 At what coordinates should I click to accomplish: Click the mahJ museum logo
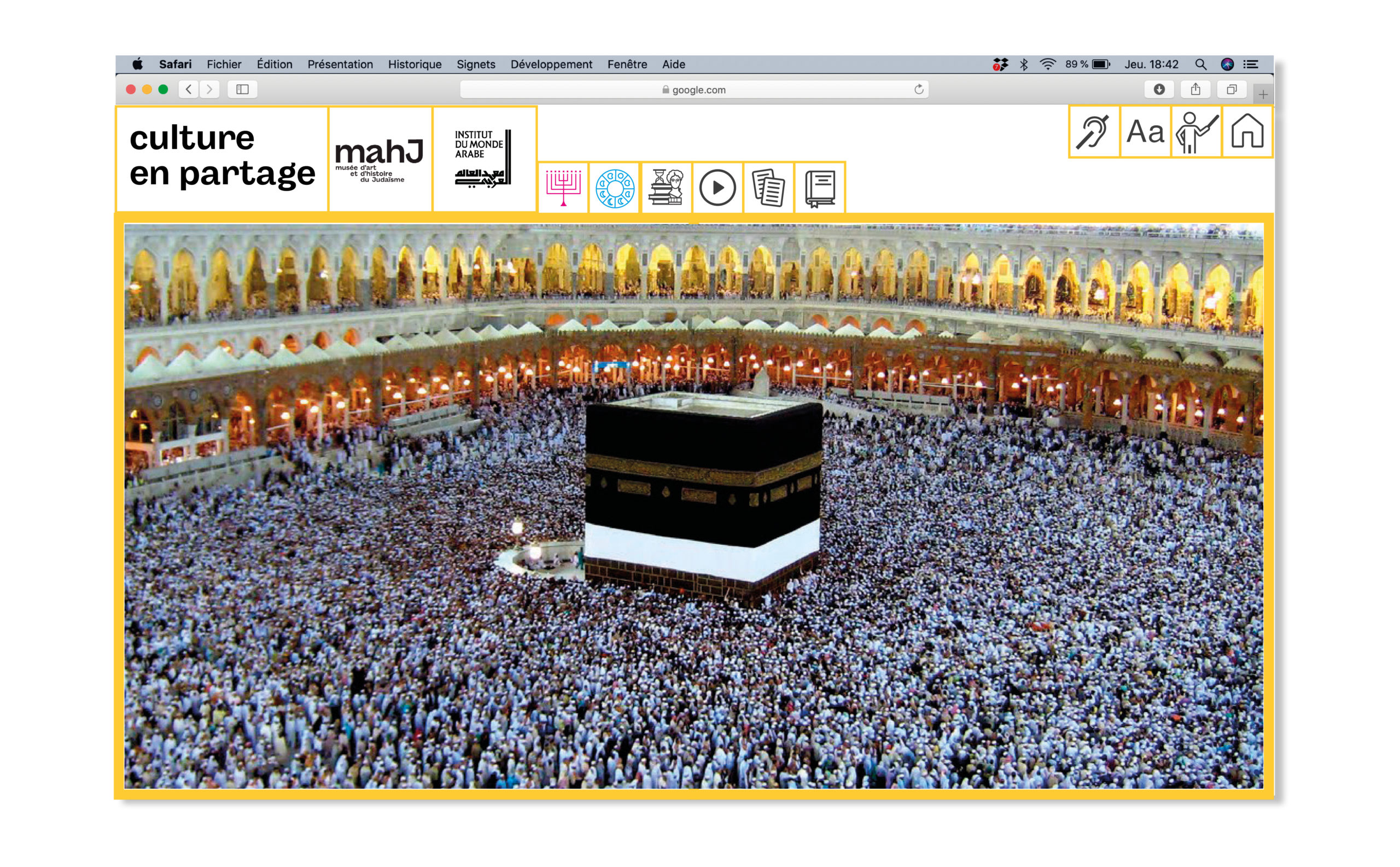tap(380, 159)
